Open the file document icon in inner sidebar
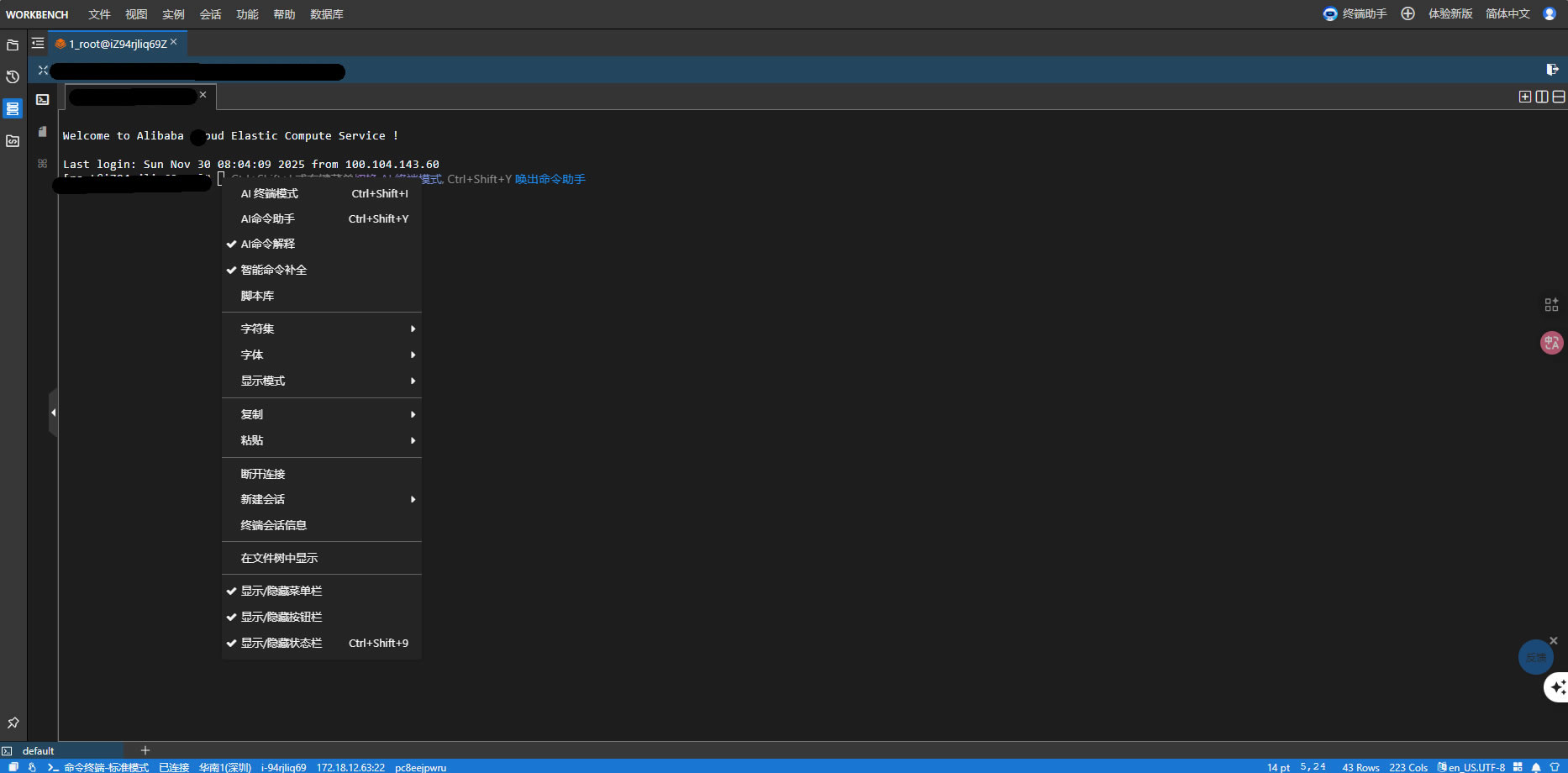 click(42, 131)
